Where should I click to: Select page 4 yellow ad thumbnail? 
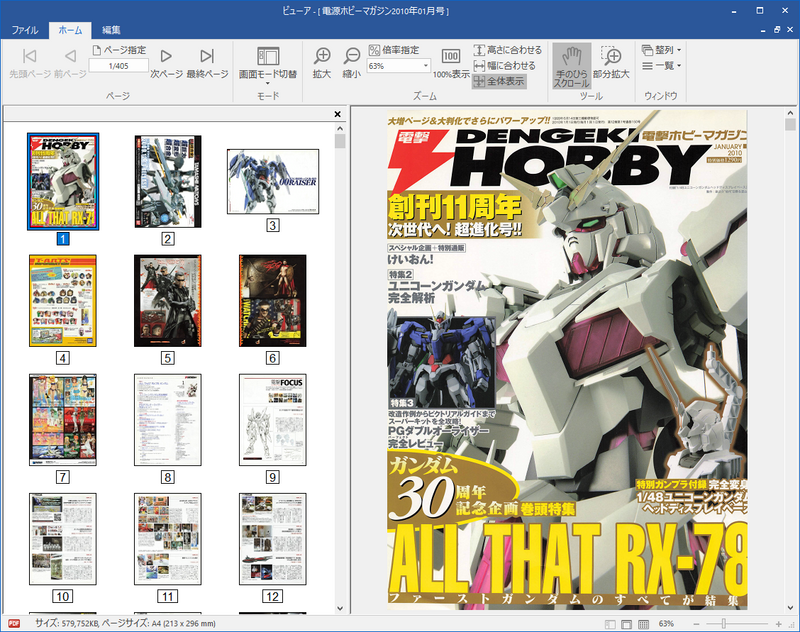63,301
